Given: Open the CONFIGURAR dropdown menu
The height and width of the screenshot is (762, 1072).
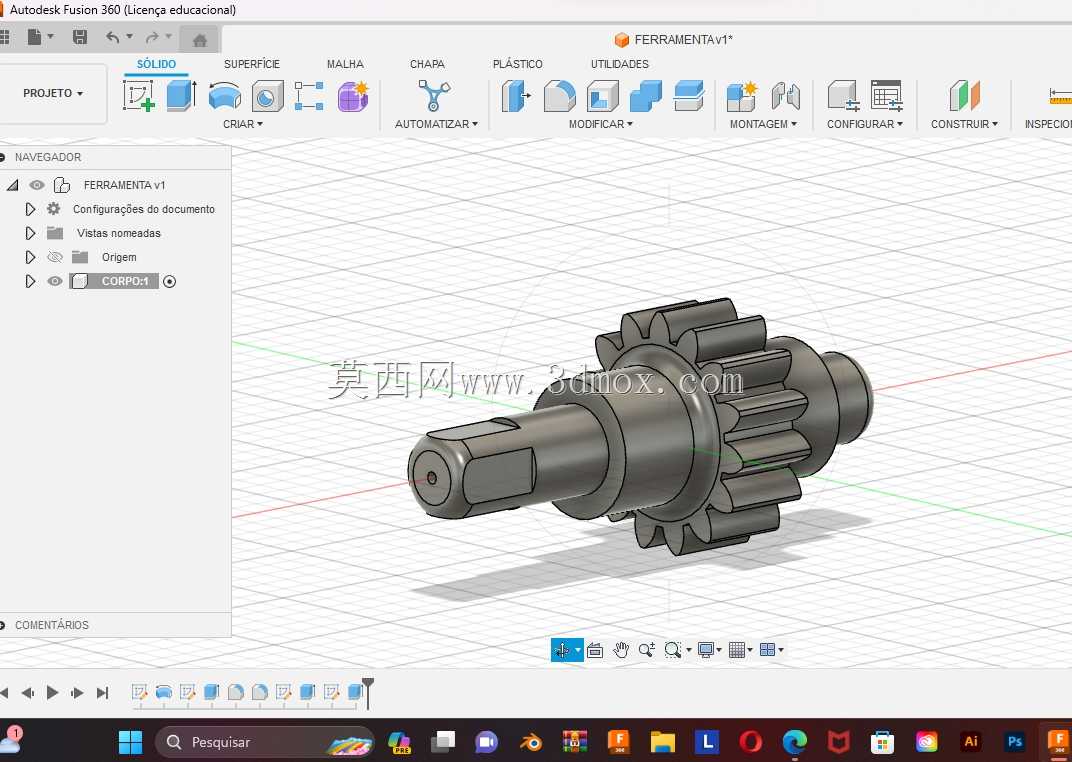Looking at the screenshot, I should (865, 124).
